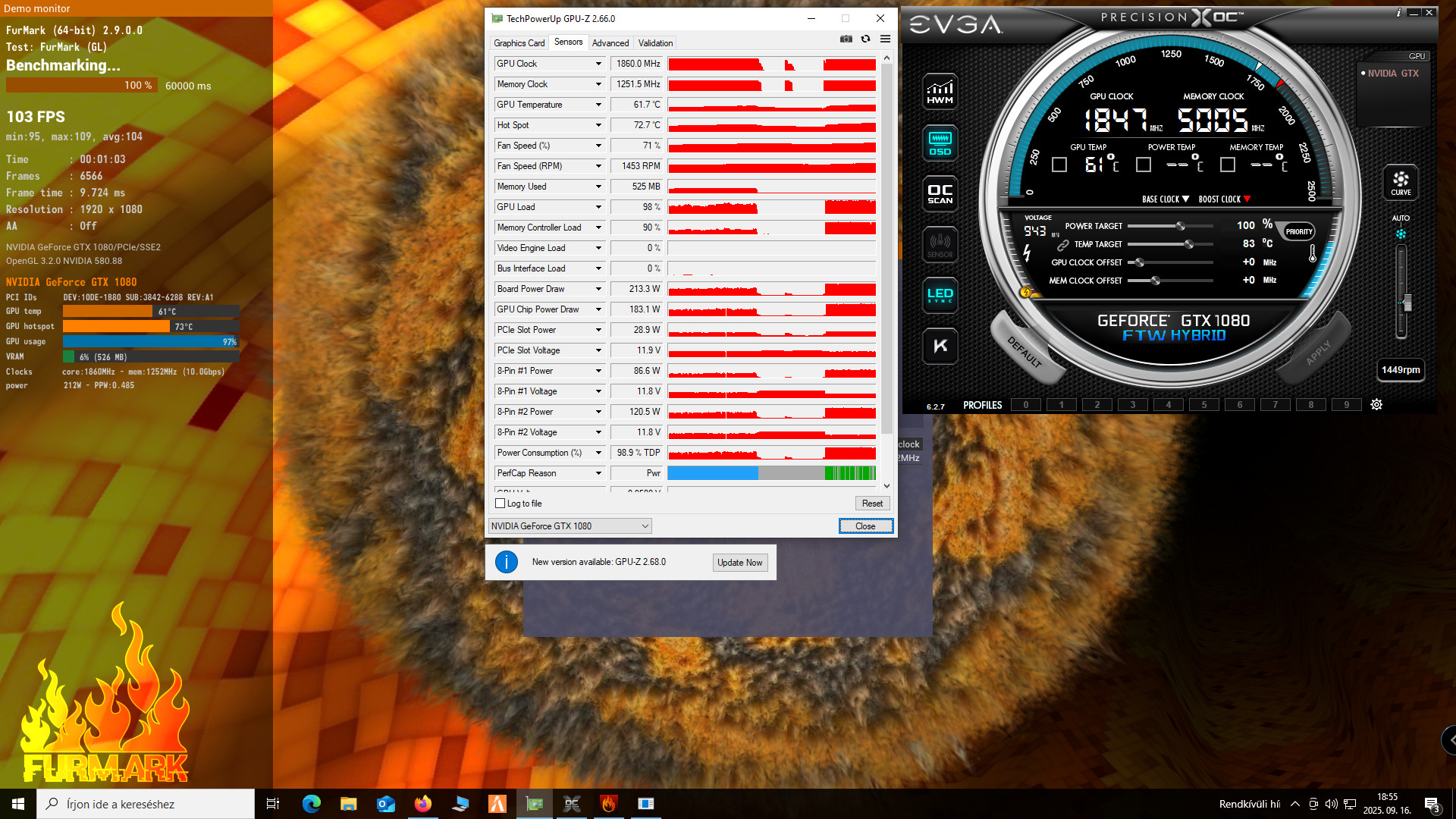The height and width of the screenshot is (819, 1456).
Task: Open the HWM hardware monitor icon
Action: (x=940, y=92)
